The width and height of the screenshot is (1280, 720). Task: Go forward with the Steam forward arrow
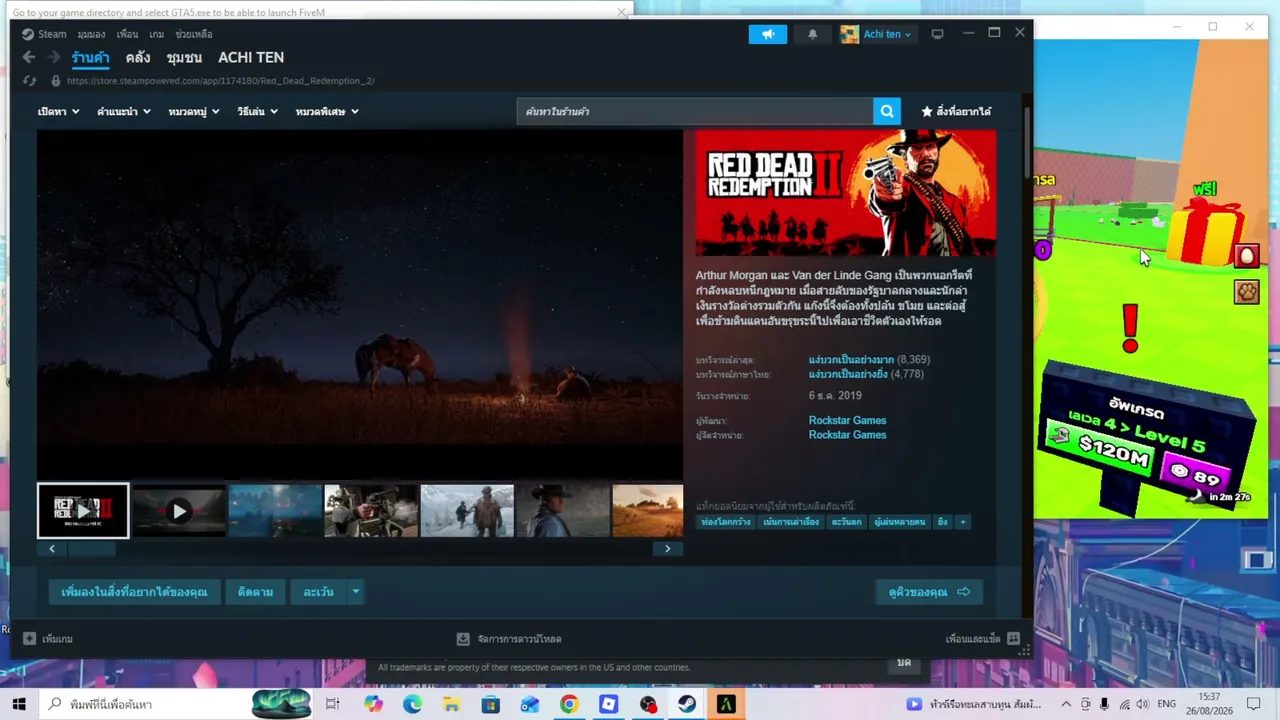pos(54,58)
